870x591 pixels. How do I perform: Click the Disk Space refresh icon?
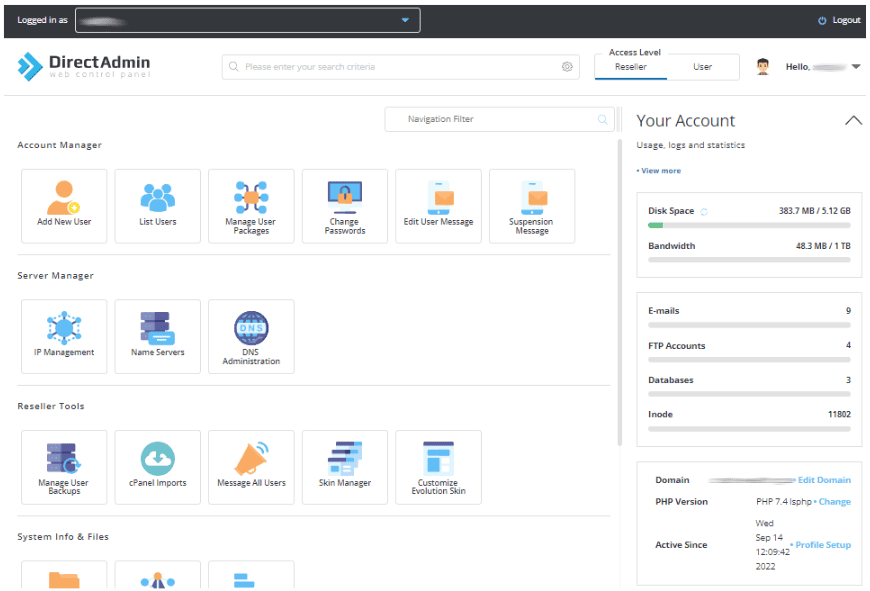[704, 211]
